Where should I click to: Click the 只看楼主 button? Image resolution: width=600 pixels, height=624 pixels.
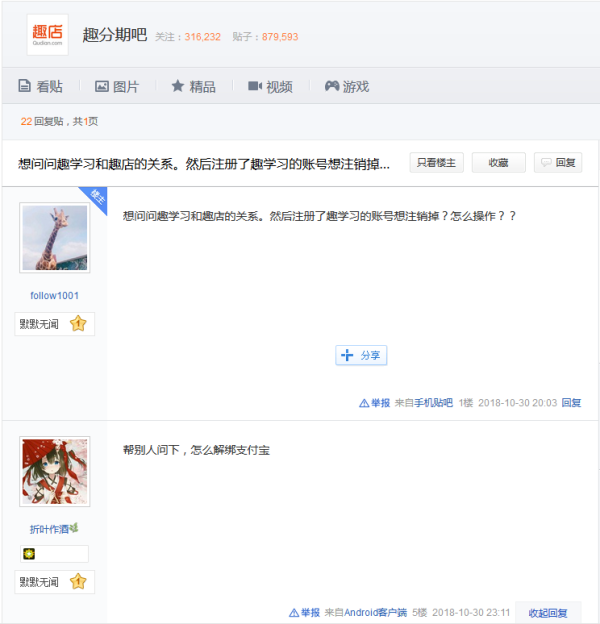[x=436, y=162]
